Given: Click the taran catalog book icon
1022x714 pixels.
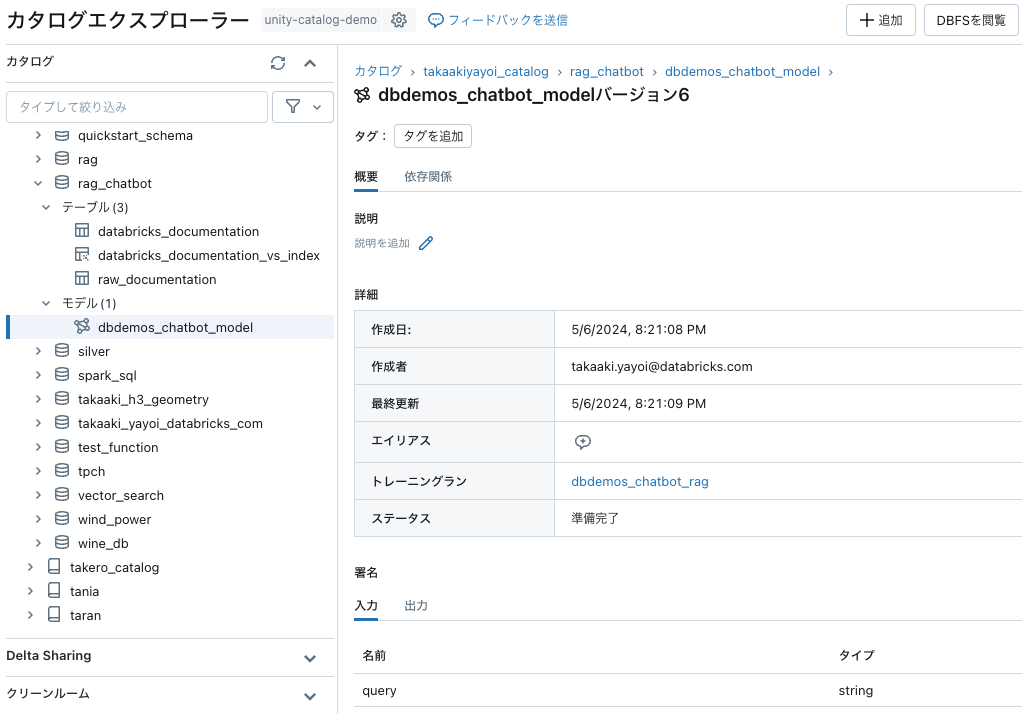Looking at the screenshot, I should click(x=55, y=615).
